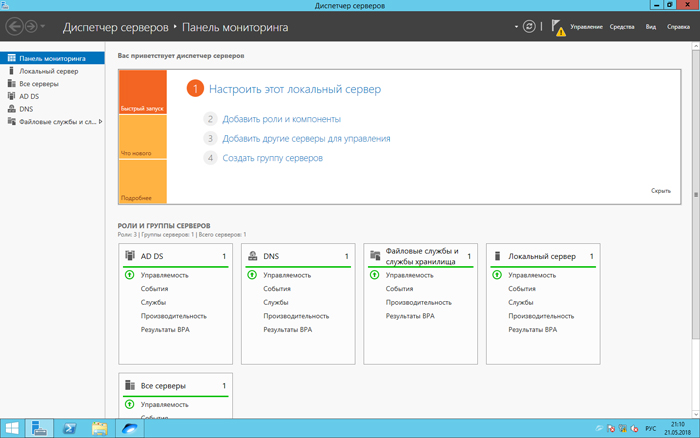Click the Refresh icon in header

point(530,27)
